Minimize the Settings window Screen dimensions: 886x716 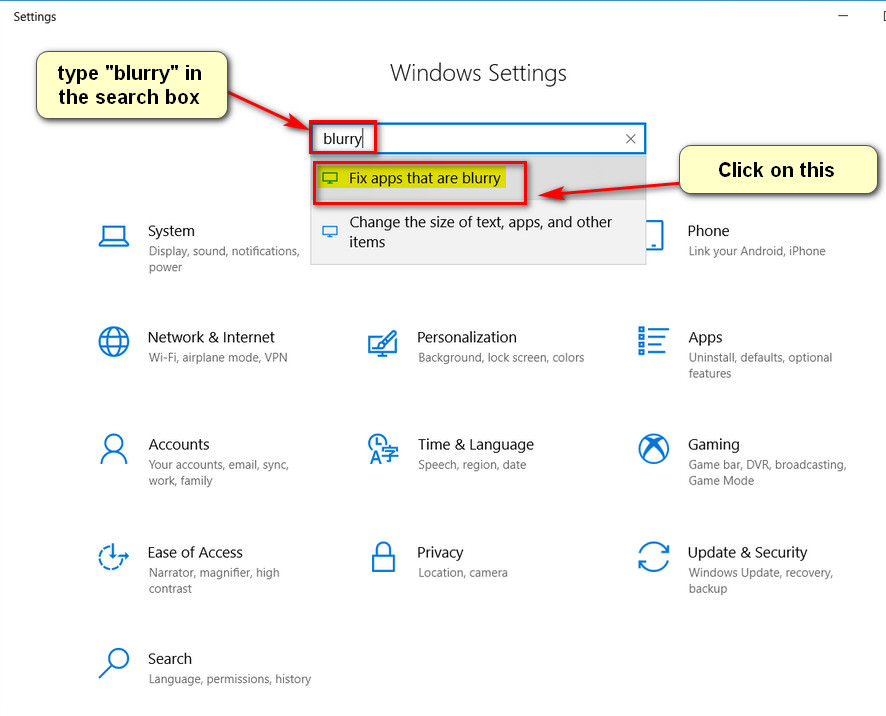tap(843, 16)
